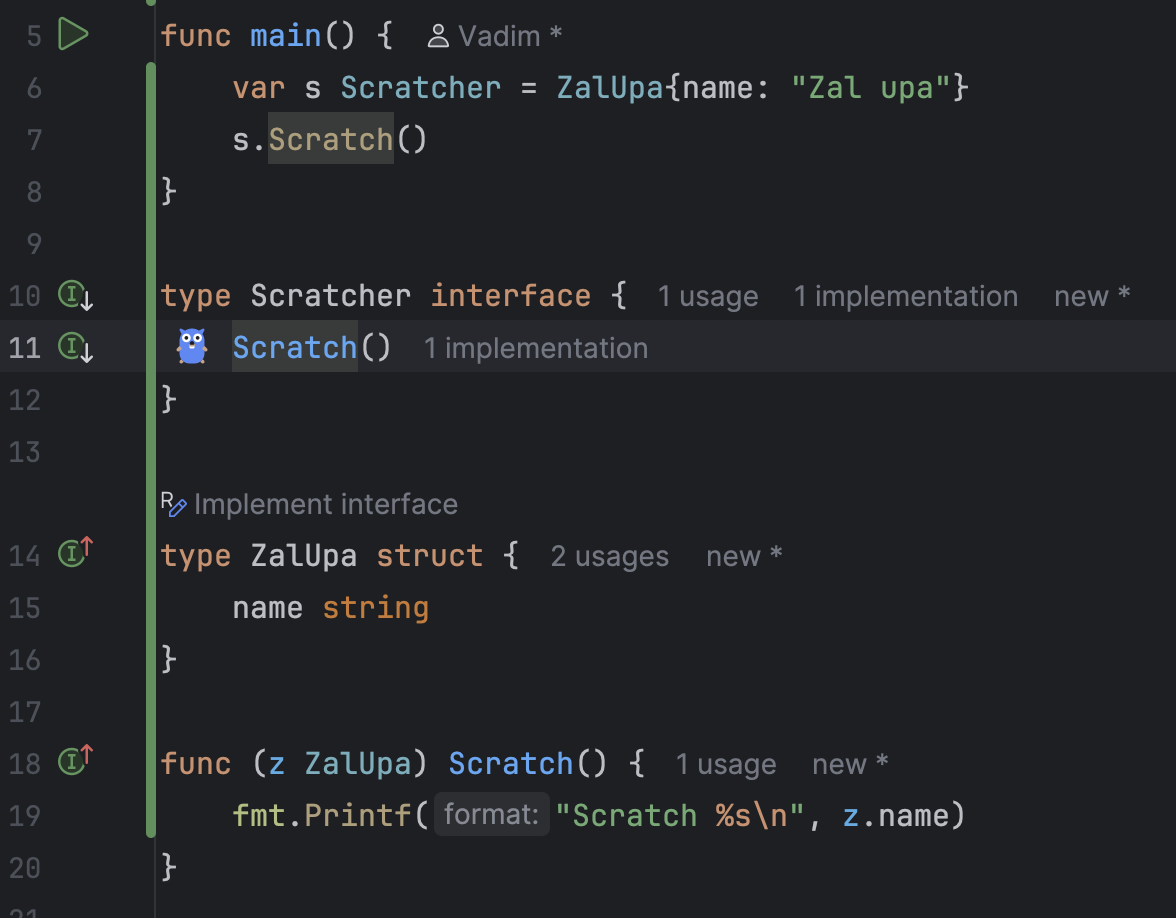
Task: Open 1 implementation hint on Scratcher line
Action: [906, 296]
